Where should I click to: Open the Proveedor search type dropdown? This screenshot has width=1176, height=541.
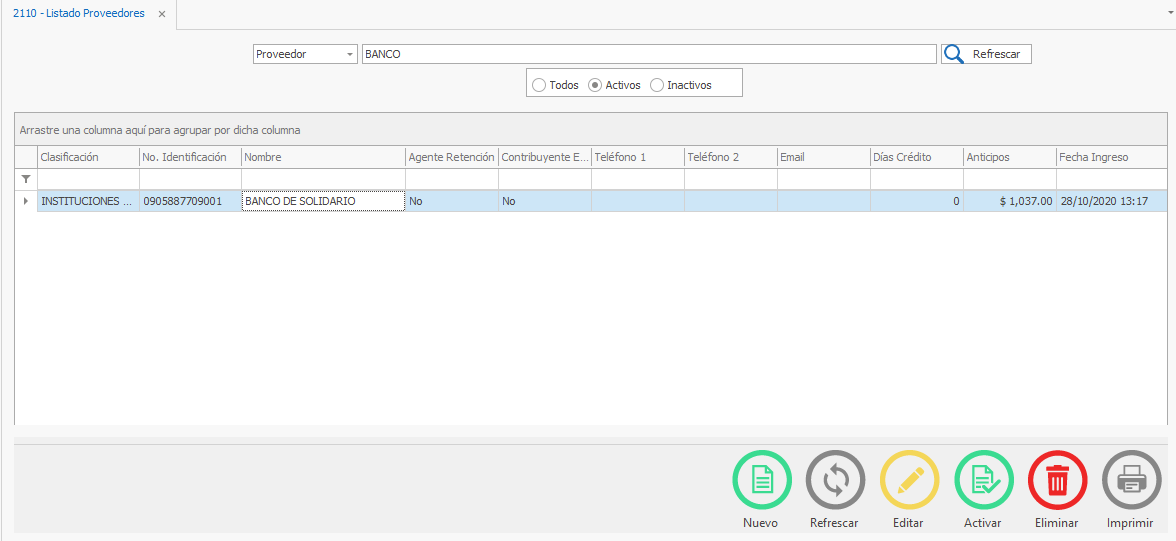(350, 54)
